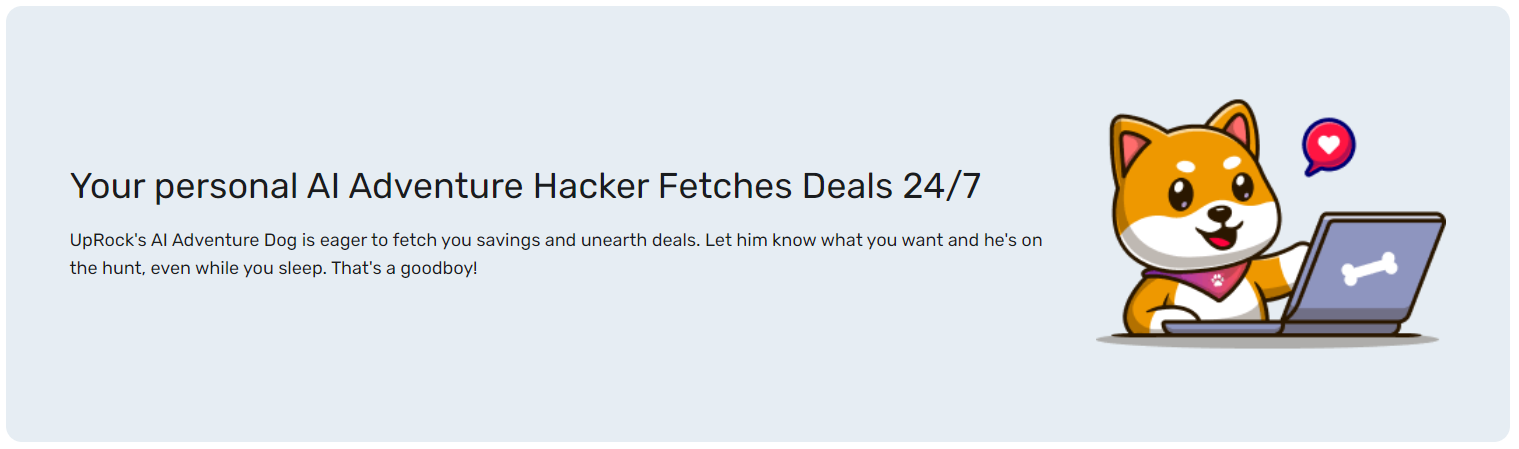Click the paw print on the dog's bandana
1519x449 pixels.
coord(1216,282)
